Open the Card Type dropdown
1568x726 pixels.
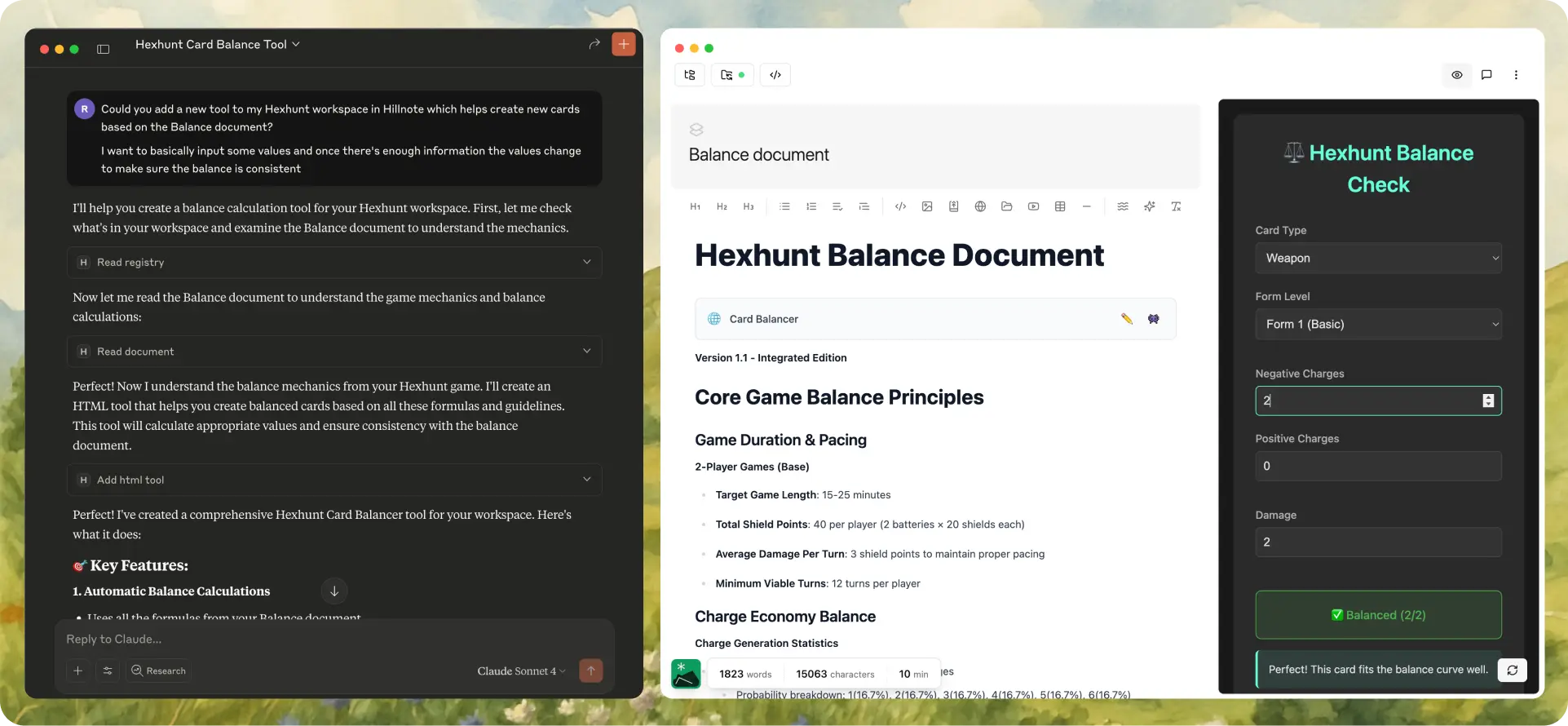click(1378, 258)
